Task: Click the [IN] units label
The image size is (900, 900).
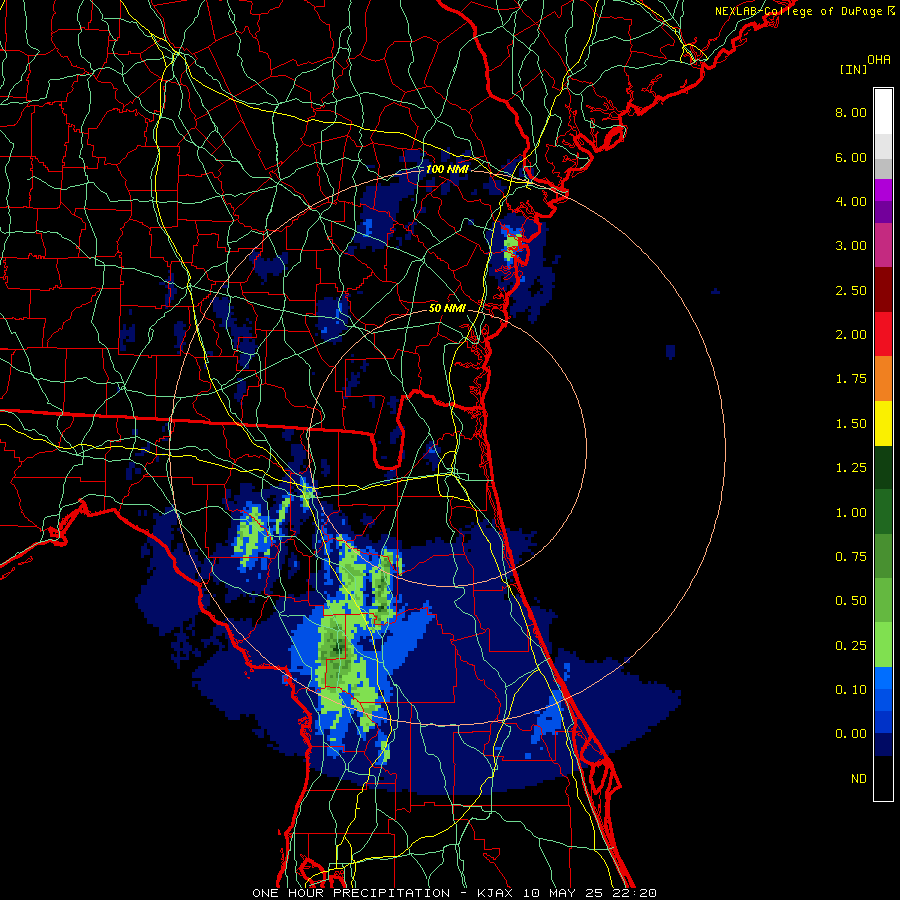Action: (x=854, y=69)
